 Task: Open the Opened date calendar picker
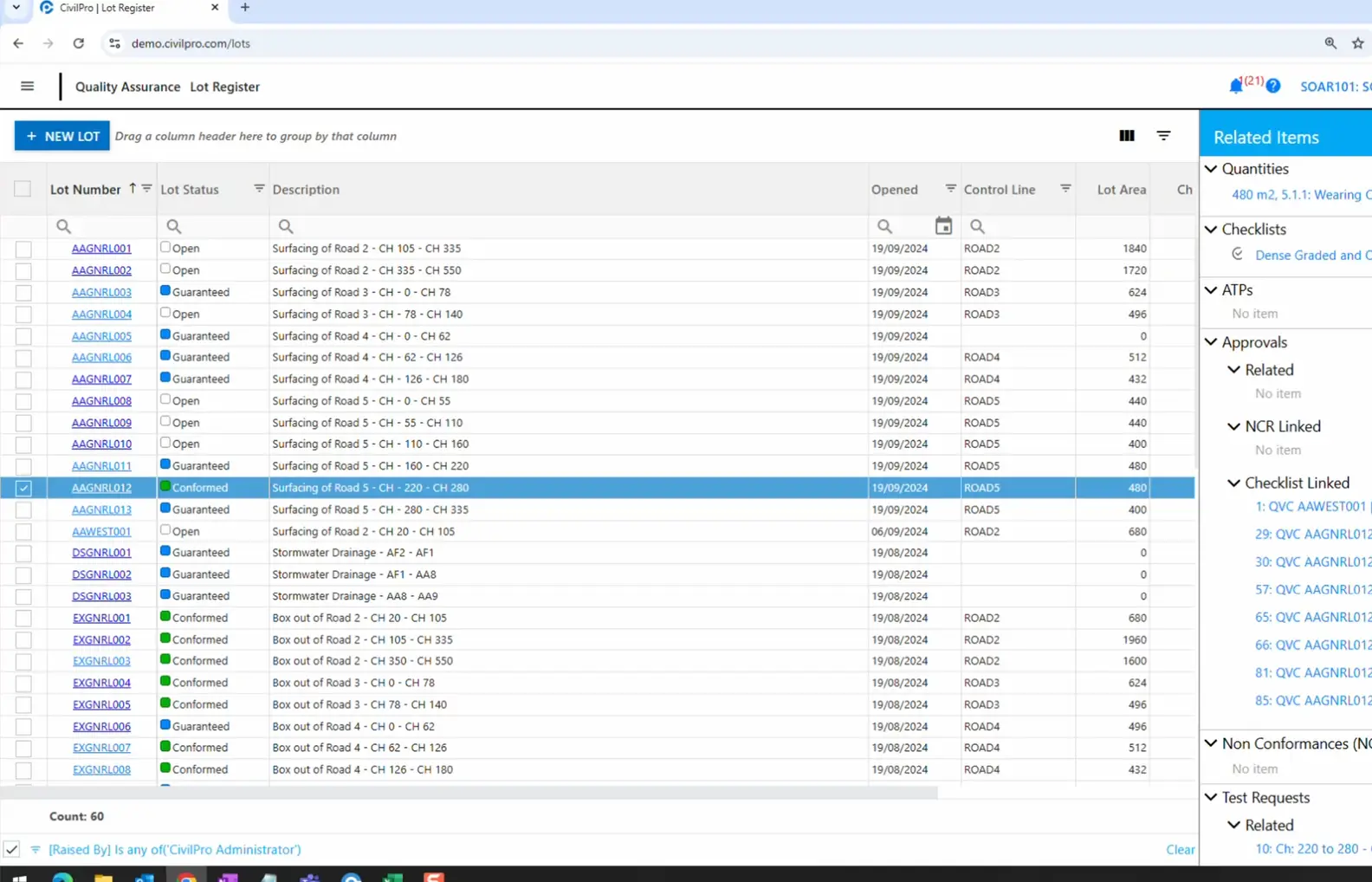[x=943, y=226]
